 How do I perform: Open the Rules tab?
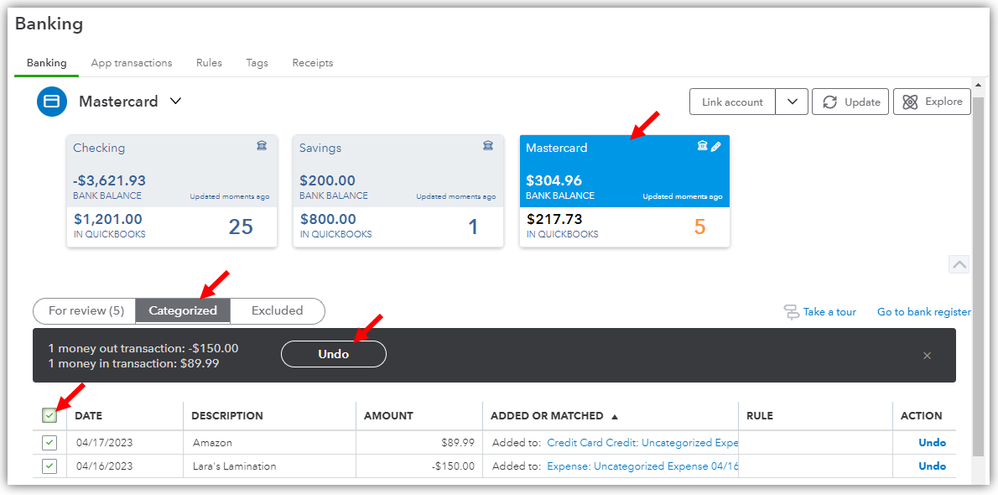coord(209,63)
